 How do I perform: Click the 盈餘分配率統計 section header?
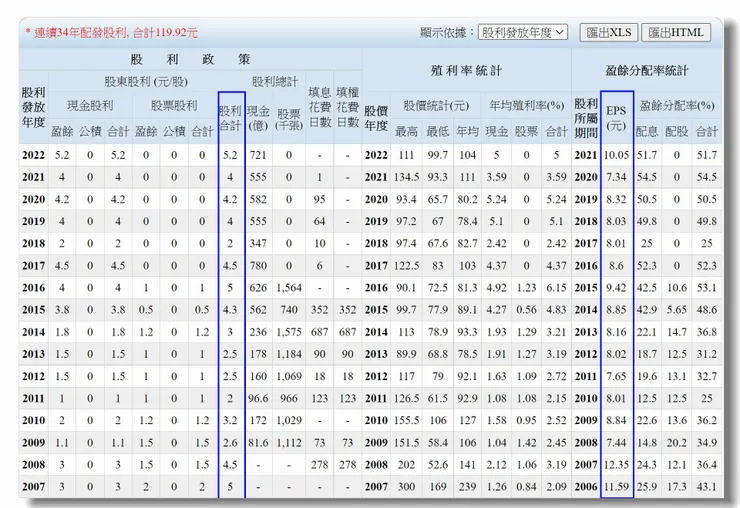coord(647,70)
